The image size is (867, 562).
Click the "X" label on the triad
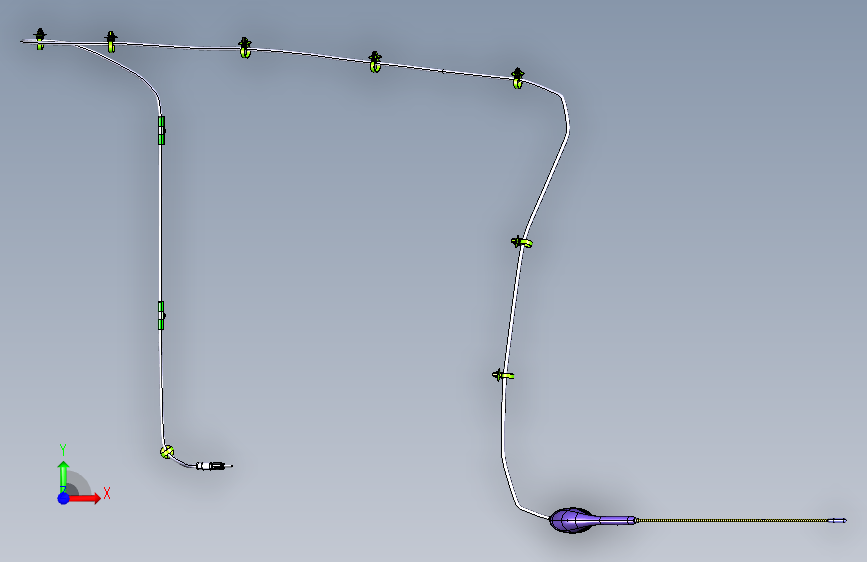(x=107, y=493)
